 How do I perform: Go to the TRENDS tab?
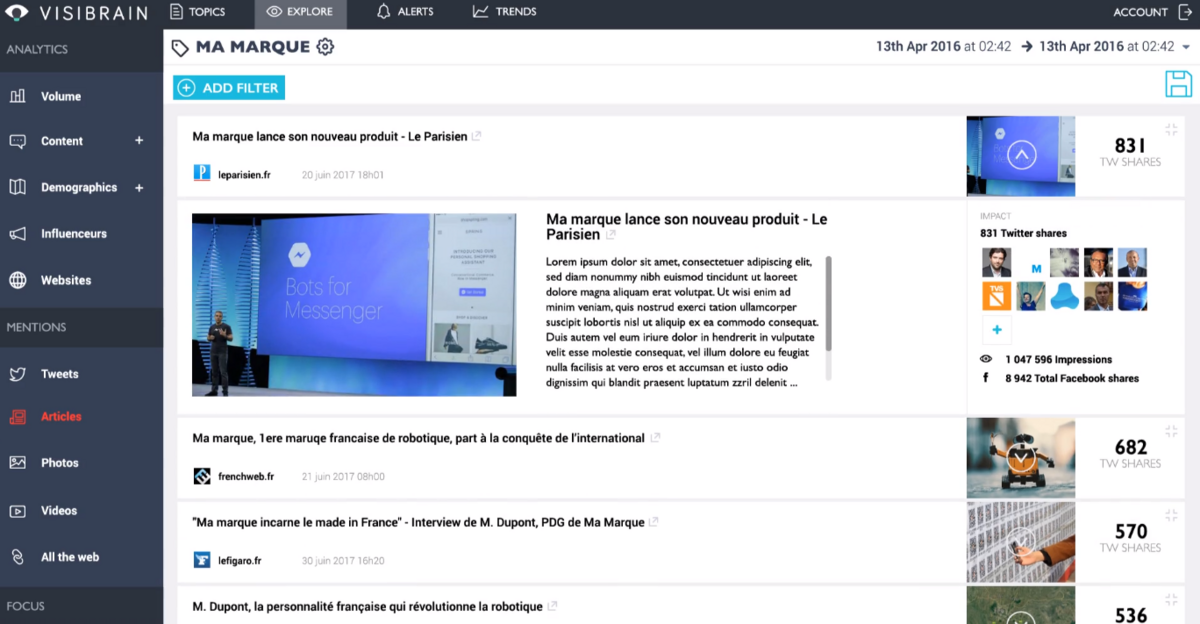tap(505, 12)
